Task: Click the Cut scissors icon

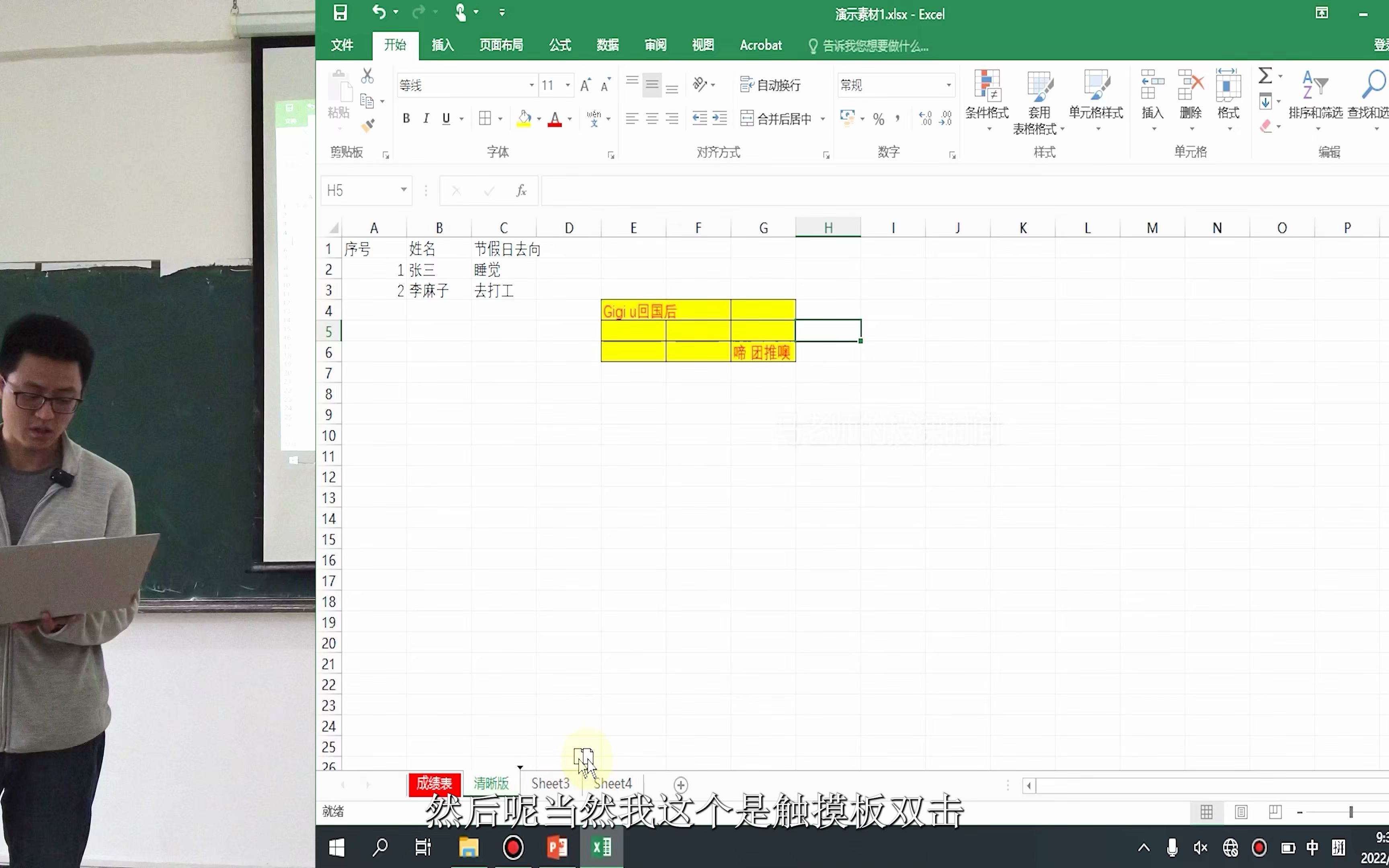Action: pyautogui.click(x=367, y=76)
